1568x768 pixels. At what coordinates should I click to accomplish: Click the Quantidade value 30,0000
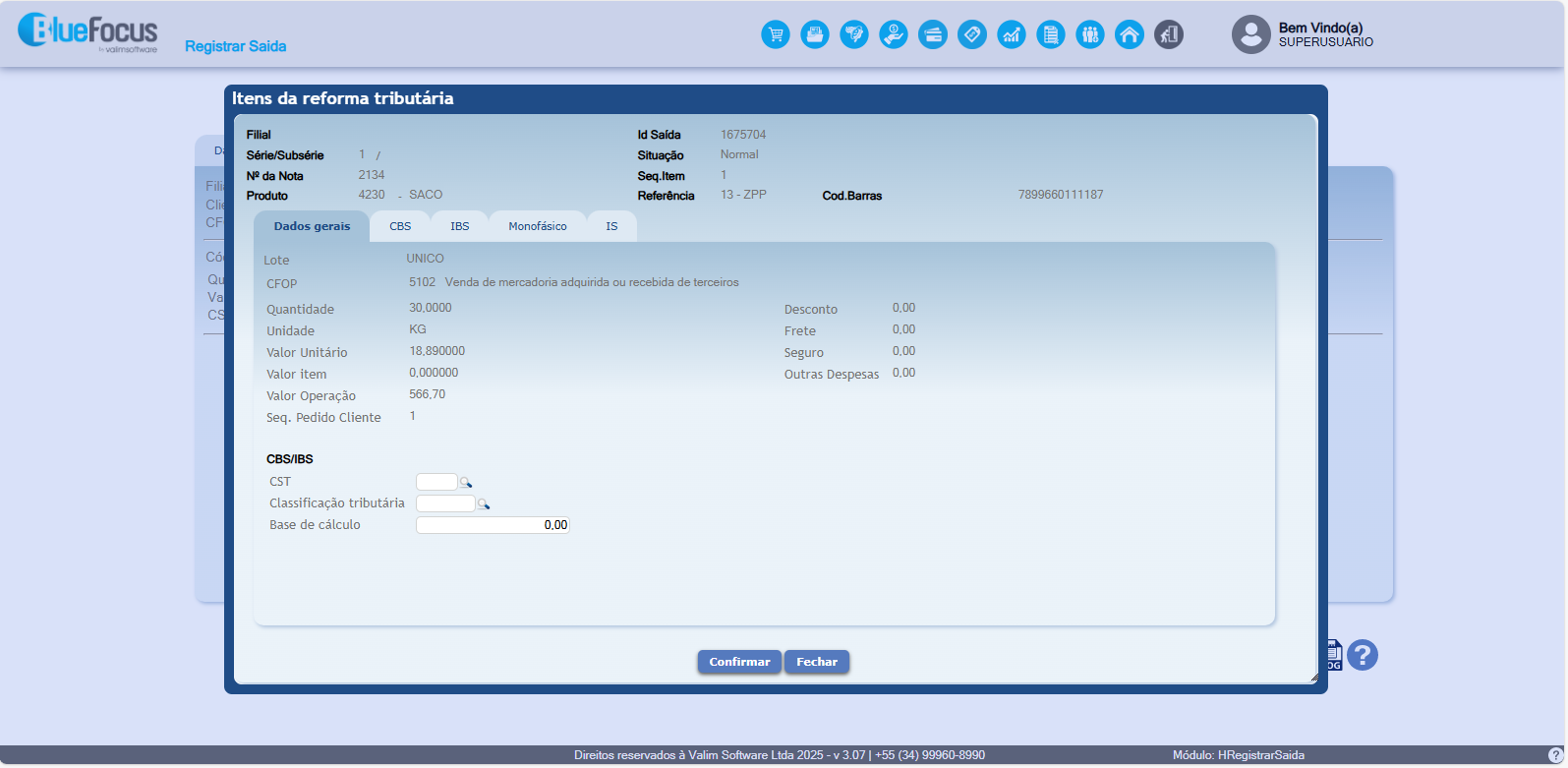pyautogui.click(x=431, y=308)
